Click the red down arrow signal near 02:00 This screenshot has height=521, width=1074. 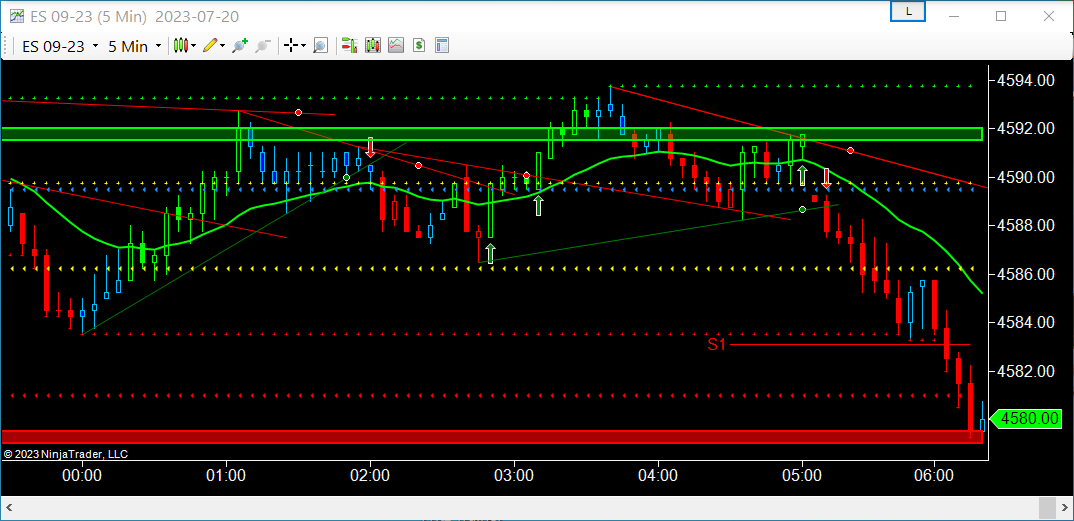[370, 147]
